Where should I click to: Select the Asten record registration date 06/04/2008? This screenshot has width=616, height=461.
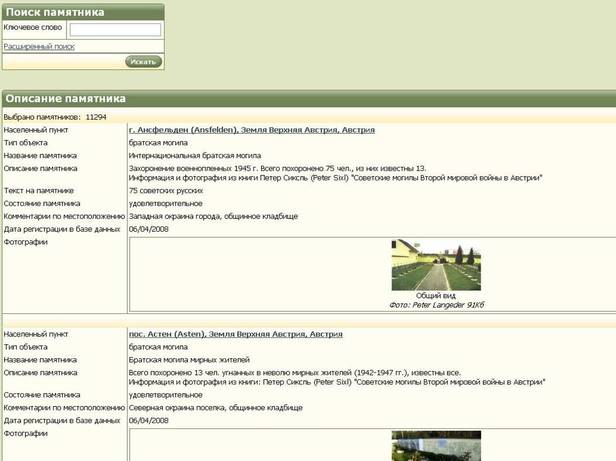coord(148,421)
